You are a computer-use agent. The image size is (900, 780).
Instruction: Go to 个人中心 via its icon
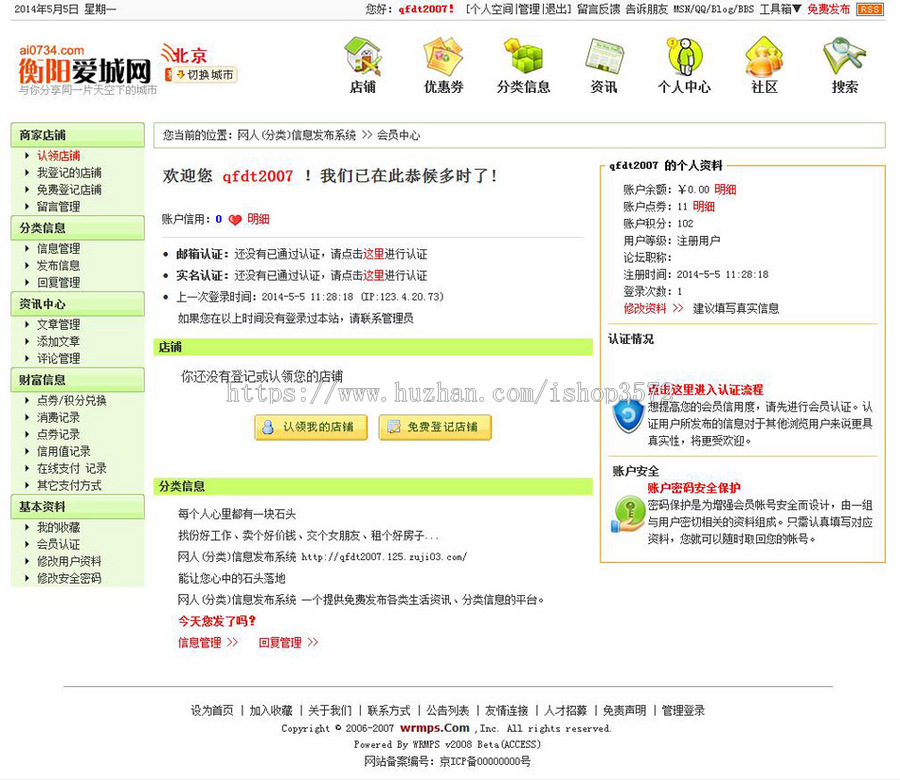[x=683, y=60]
